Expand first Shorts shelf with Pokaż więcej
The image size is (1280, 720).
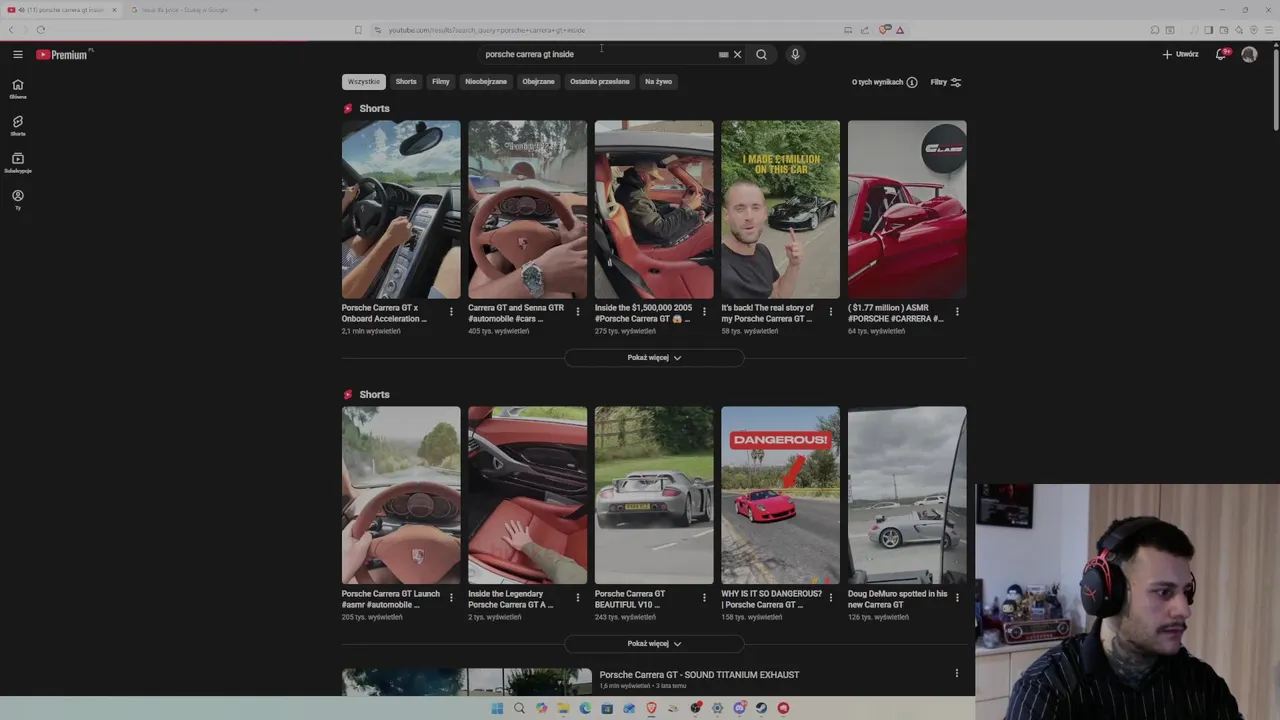pyautogui.click(x=654, y=358)
